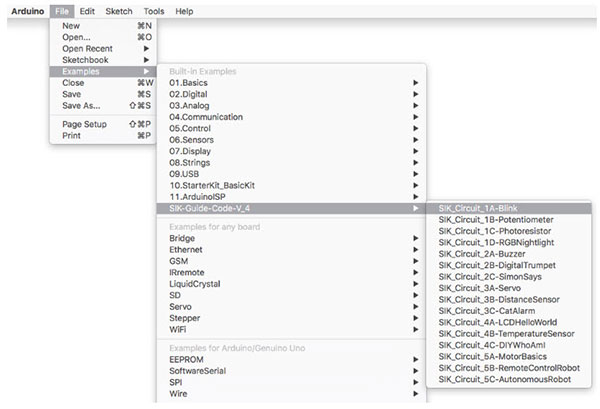Expand the 06.Sensors examples

pos(291,140)
